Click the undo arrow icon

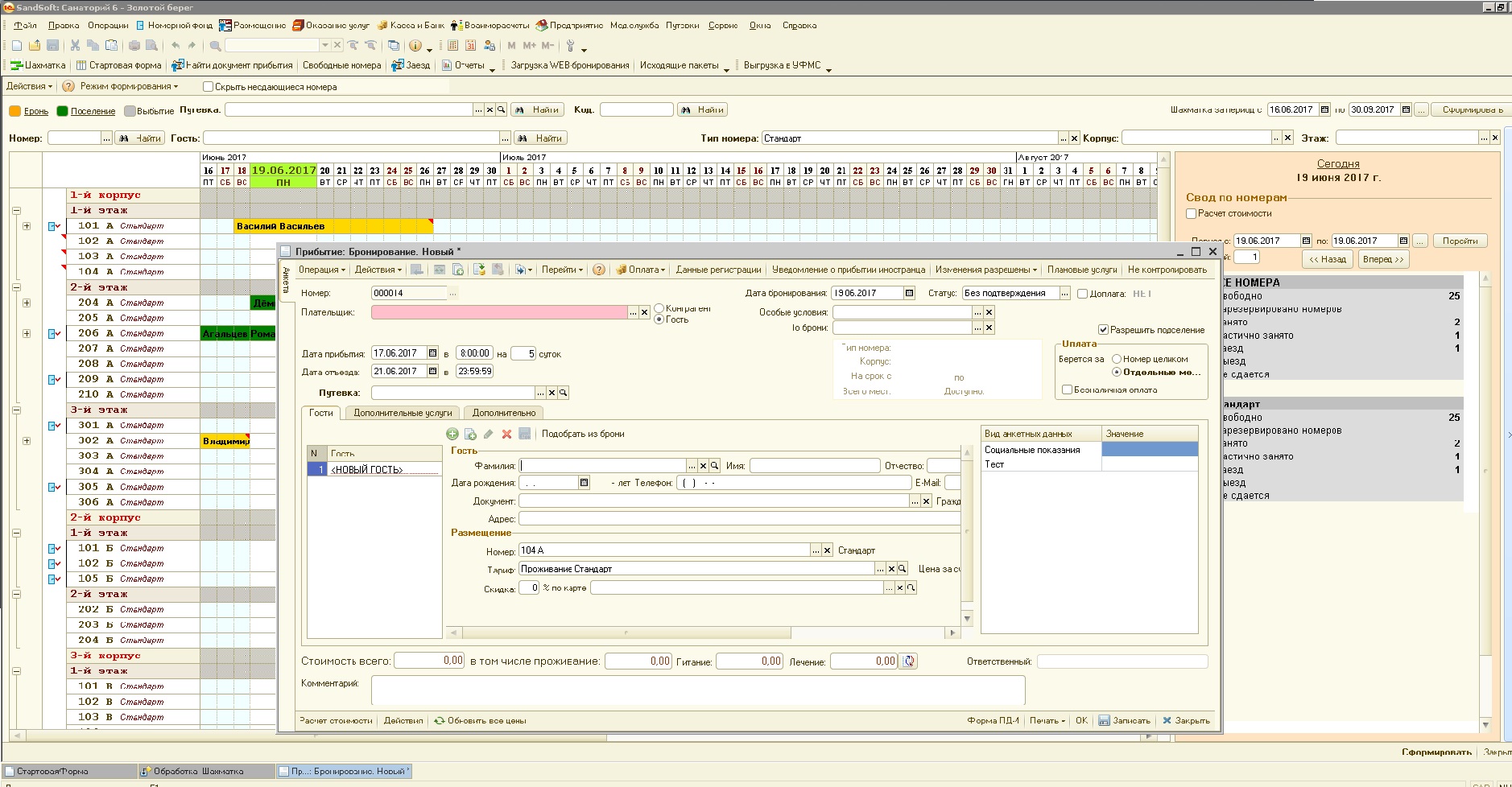click(x=175, y=46)
